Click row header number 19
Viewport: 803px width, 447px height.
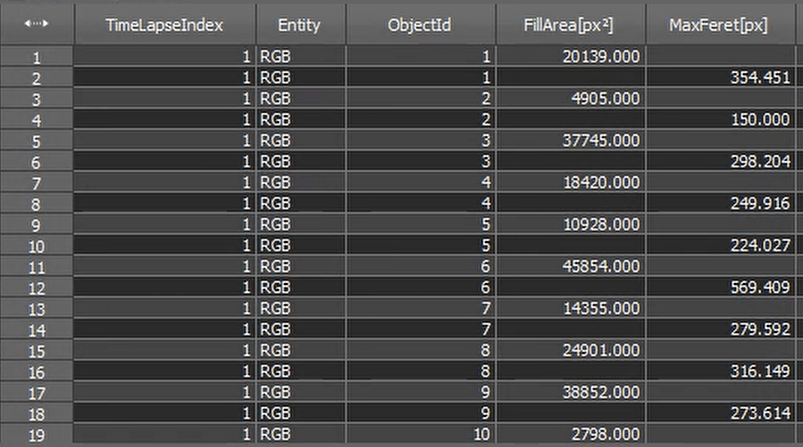(x=36, y=435)
